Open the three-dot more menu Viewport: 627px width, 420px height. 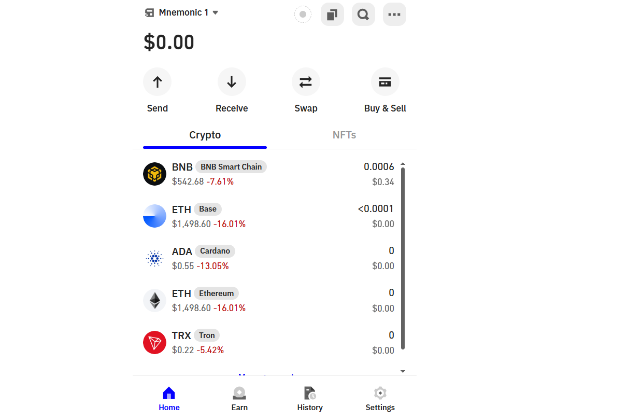click(394, 14)
